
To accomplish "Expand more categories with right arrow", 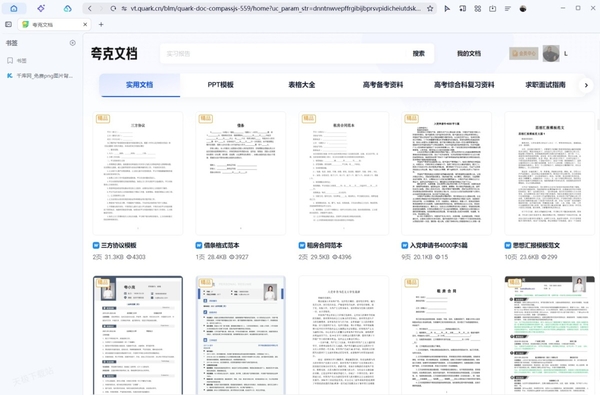I will point(586,85).
